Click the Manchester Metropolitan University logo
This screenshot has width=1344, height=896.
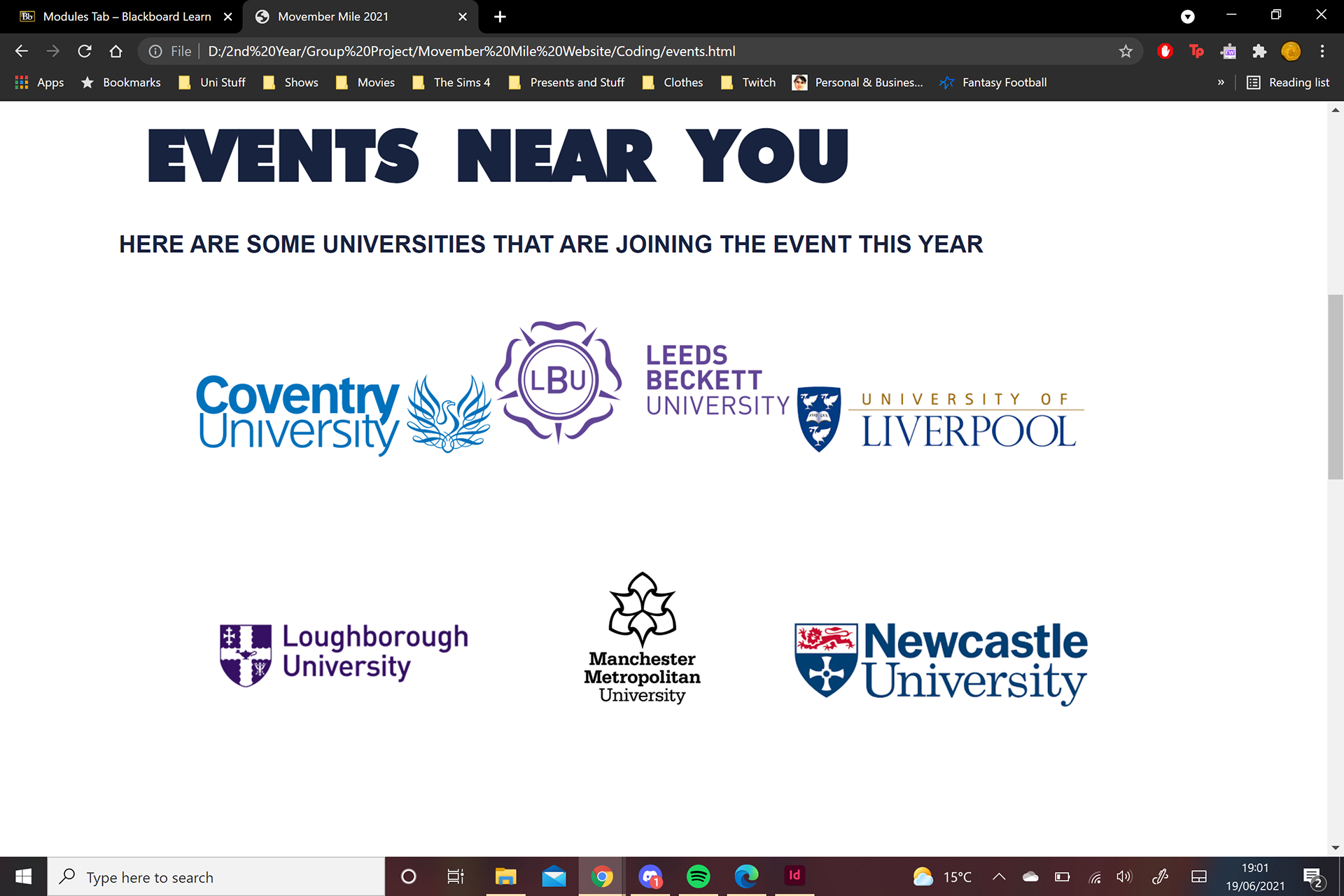click(642, 638)
